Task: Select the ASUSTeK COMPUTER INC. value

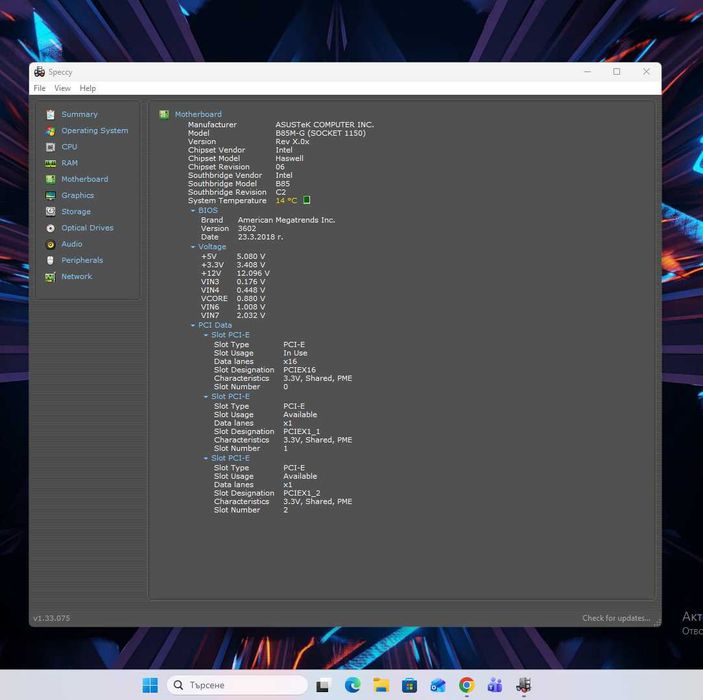Action: click(x=325, y=125)
